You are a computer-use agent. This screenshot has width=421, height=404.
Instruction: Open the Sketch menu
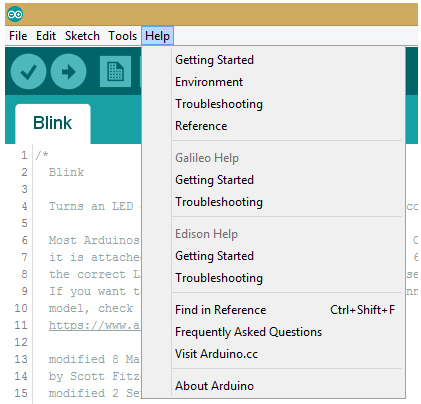pyautogui.click(x=82, y=36)
